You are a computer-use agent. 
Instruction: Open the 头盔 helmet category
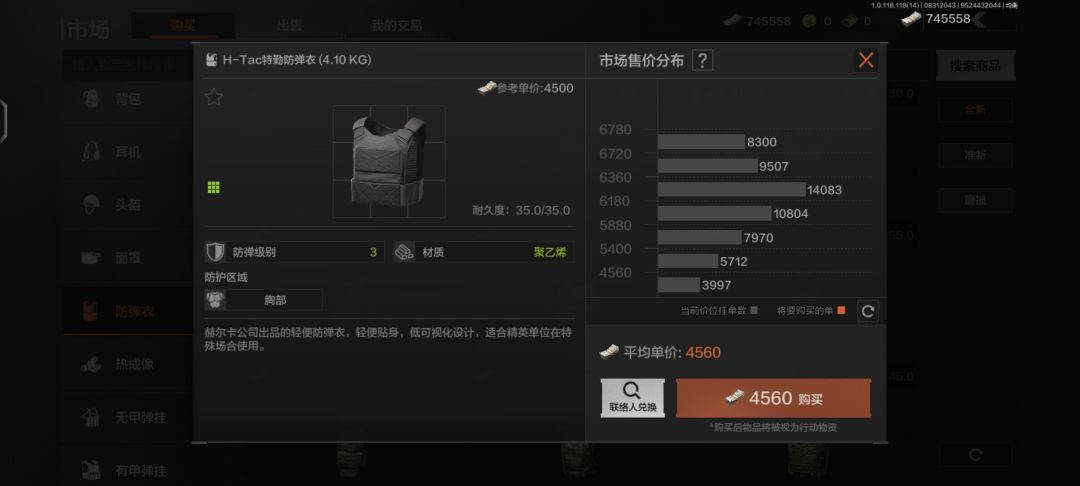pos(127,205)
